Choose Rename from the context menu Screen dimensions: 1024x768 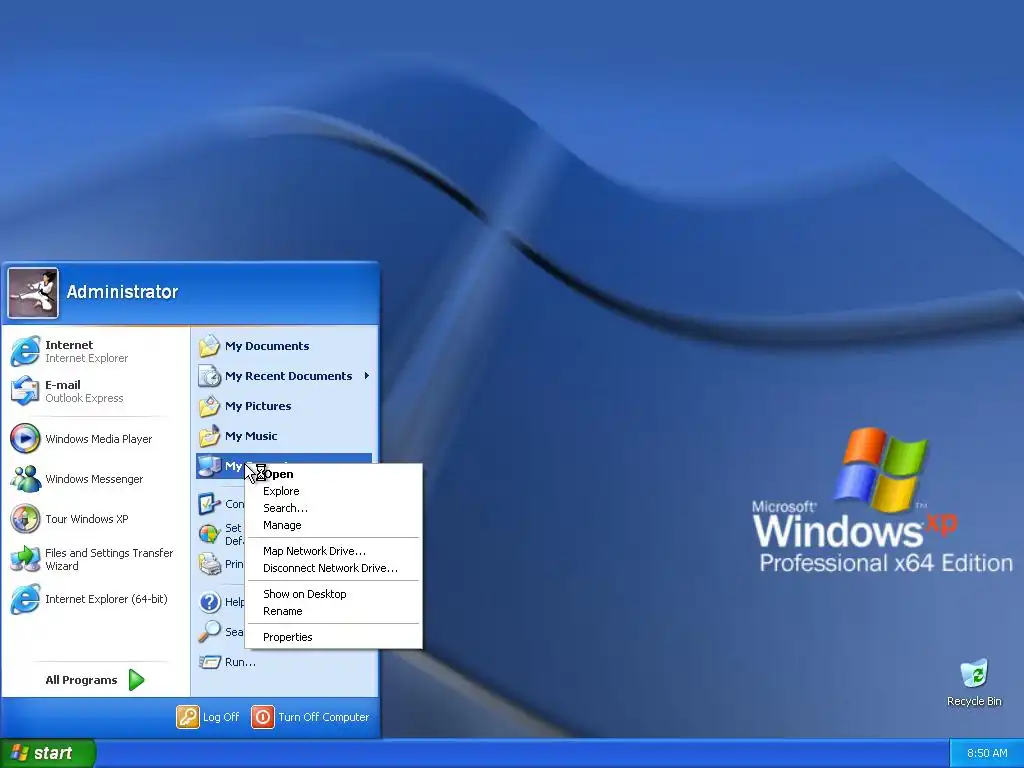[x=334, y=611]
